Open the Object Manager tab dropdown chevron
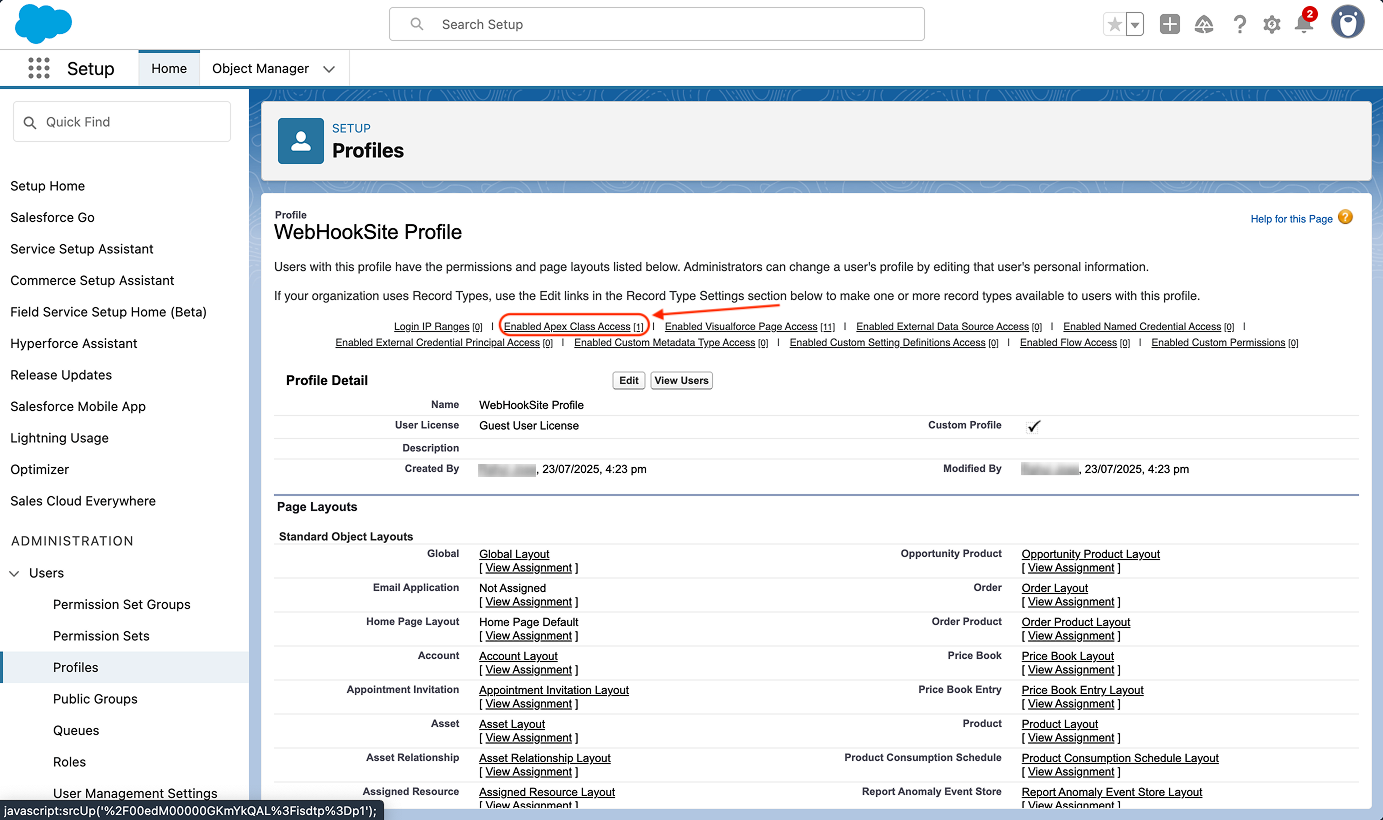1383x820 pixels. point(329,69)
